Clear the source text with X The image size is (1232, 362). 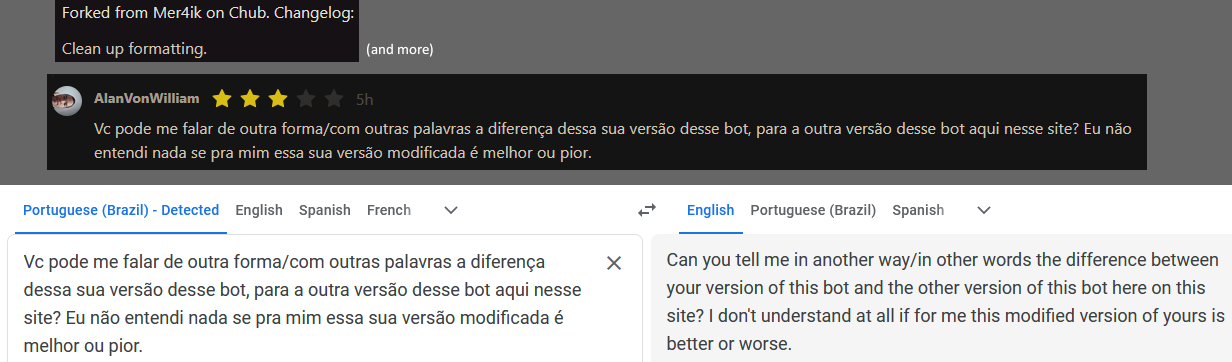(614, 263)
